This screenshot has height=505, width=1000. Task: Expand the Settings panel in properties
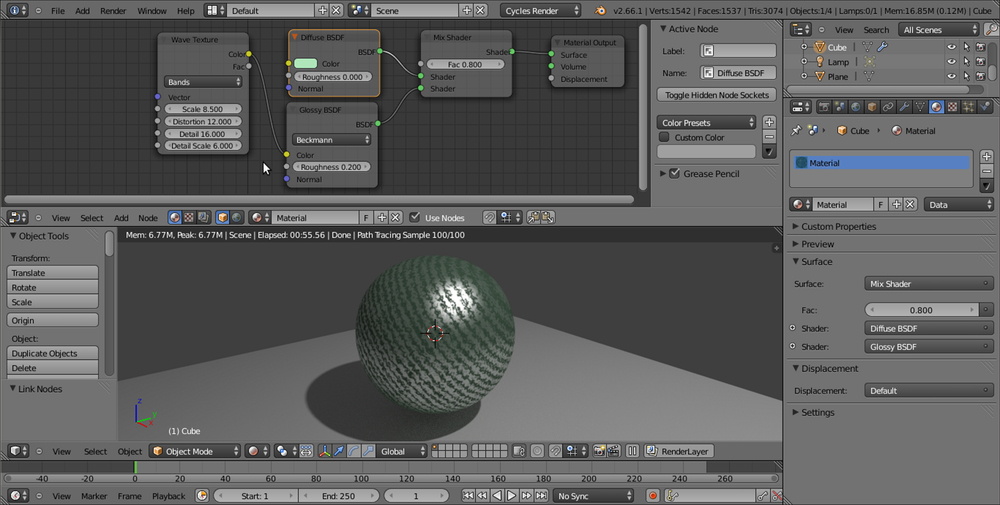tap(817, 412)
